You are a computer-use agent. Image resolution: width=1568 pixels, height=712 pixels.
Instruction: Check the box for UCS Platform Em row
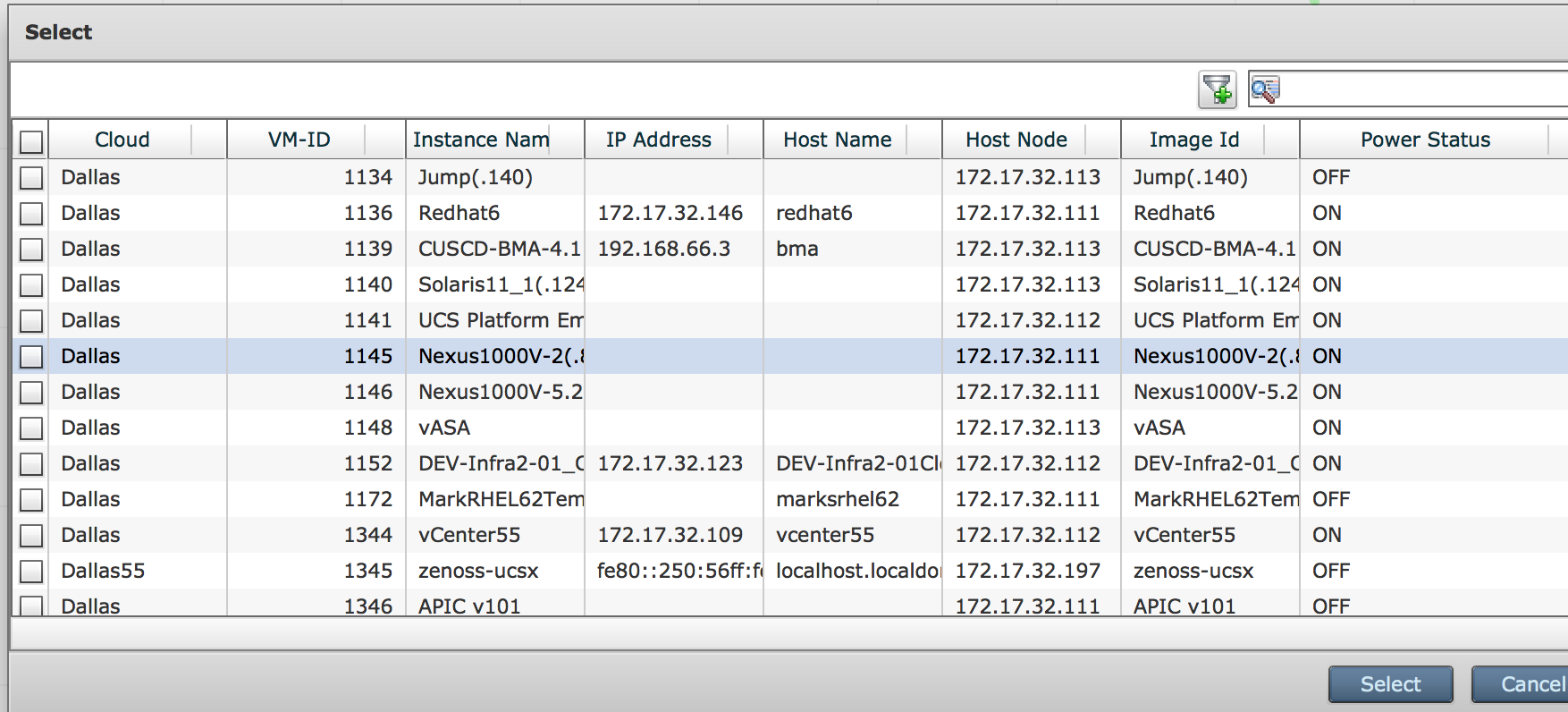point(31,321)
